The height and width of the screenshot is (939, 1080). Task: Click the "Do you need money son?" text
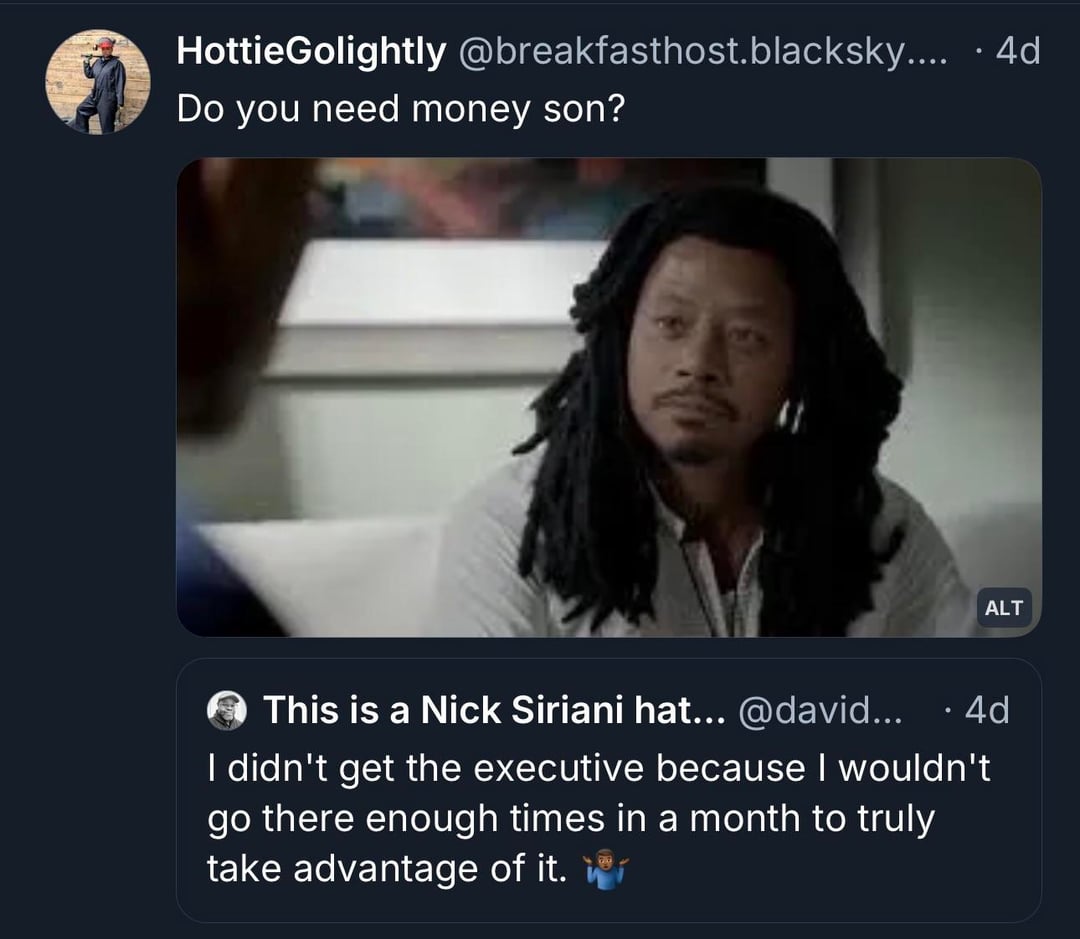400,108
